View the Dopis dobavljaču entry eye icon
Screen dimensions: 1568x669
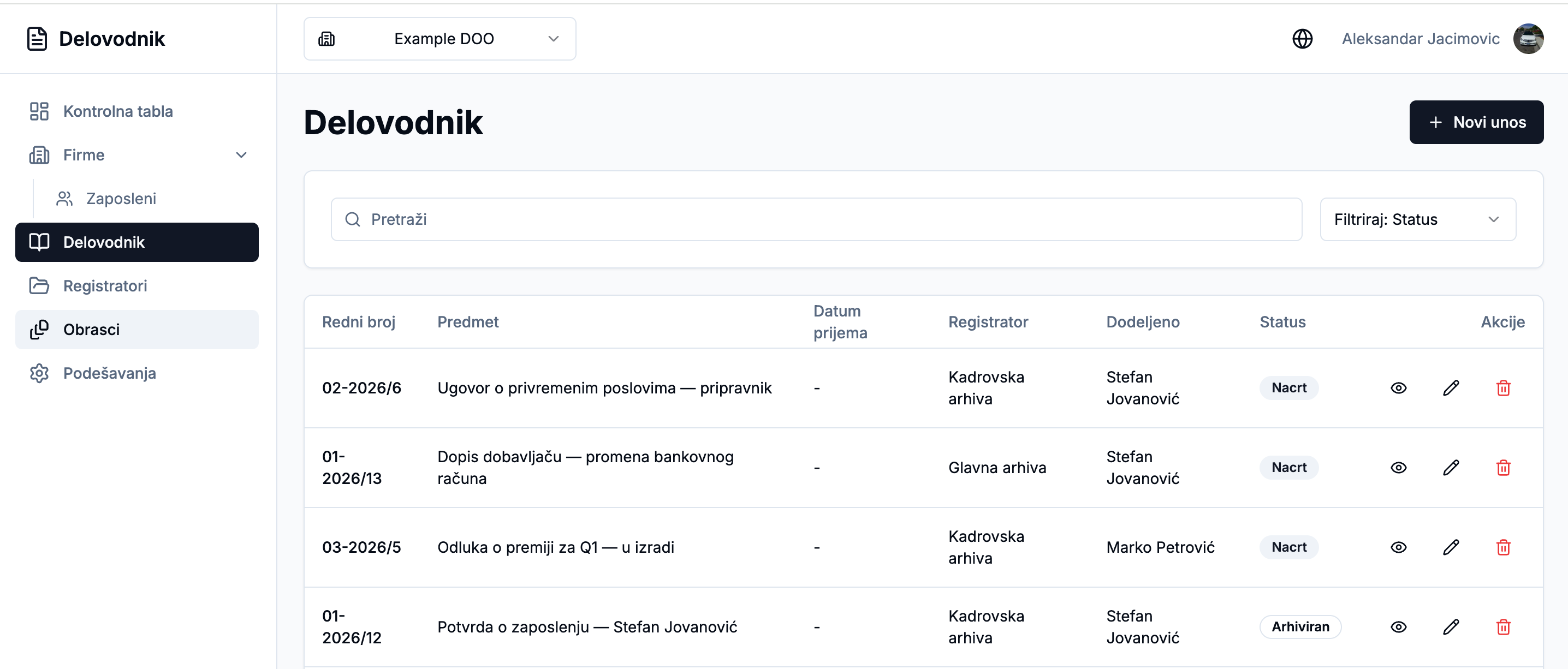tap(1398, 468)
